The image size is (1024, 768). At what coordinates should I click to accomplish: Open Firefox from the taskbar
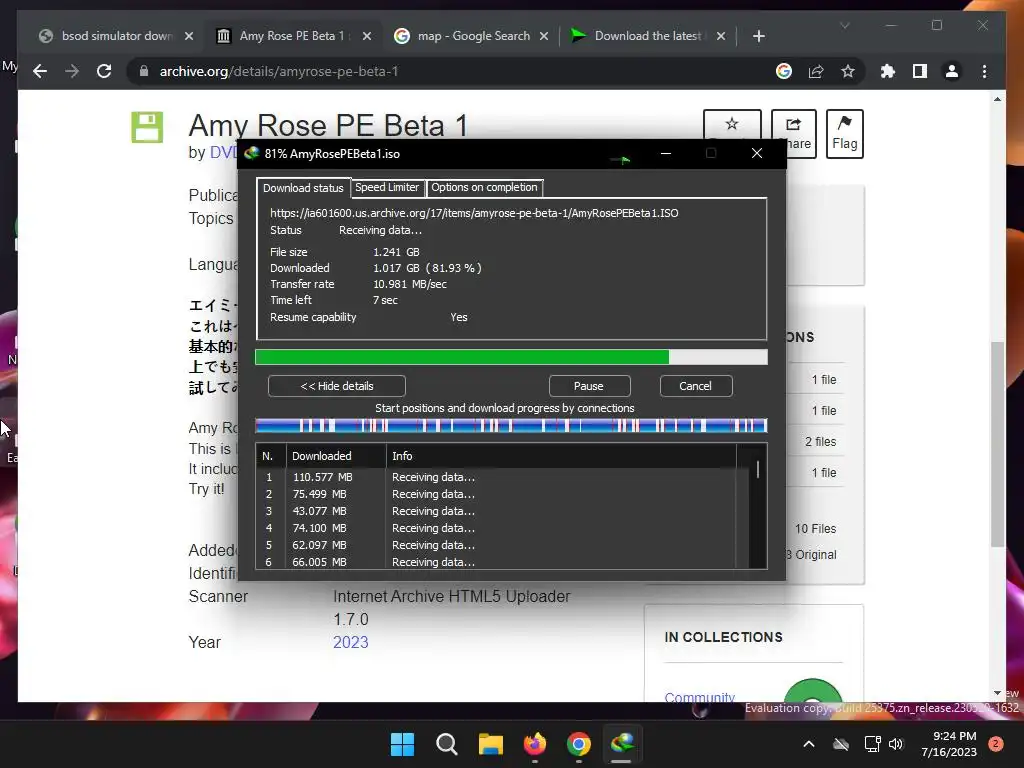pos(535,744)
